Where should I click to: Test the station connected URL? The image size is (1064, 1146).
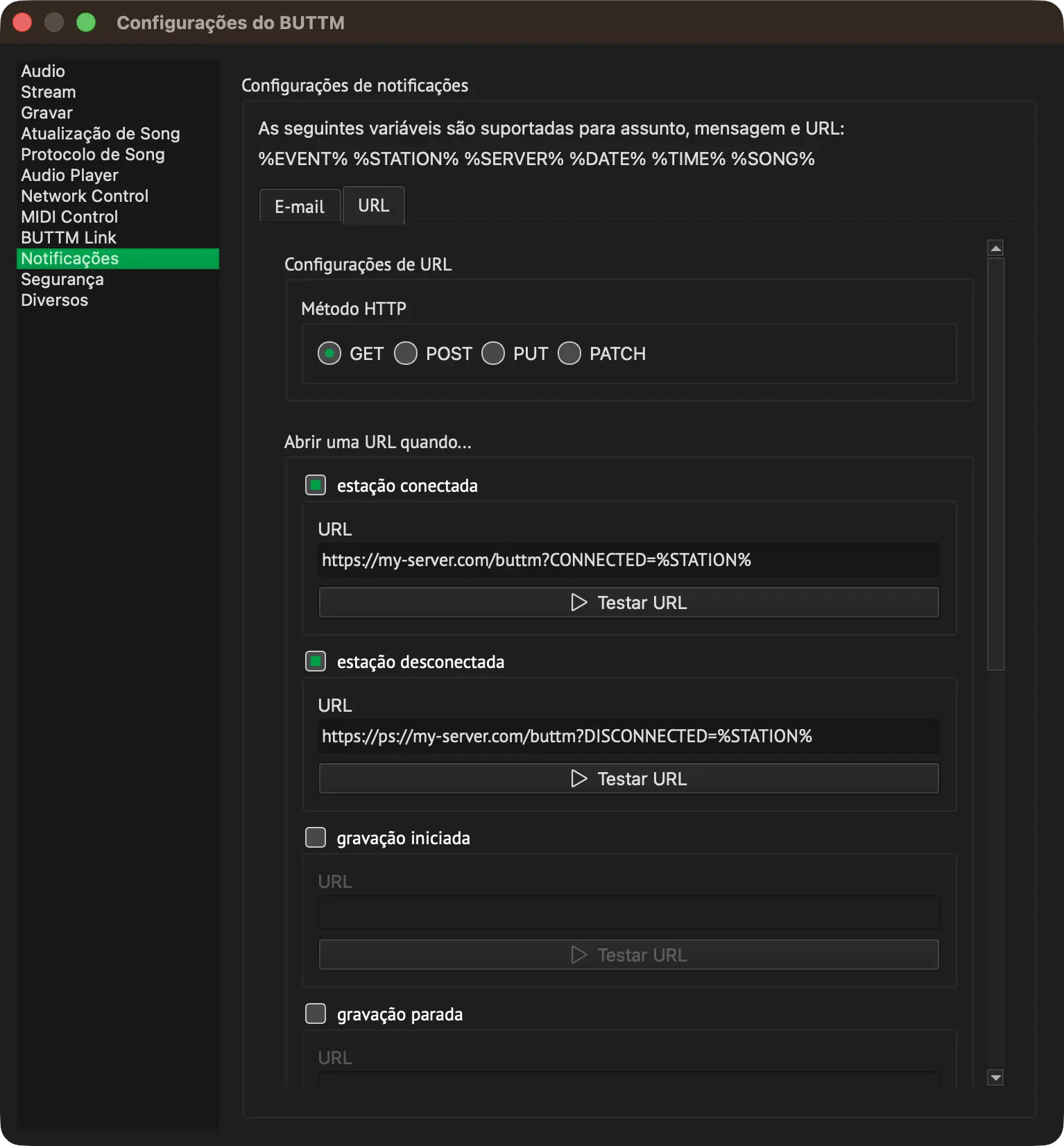pos(628,602)
